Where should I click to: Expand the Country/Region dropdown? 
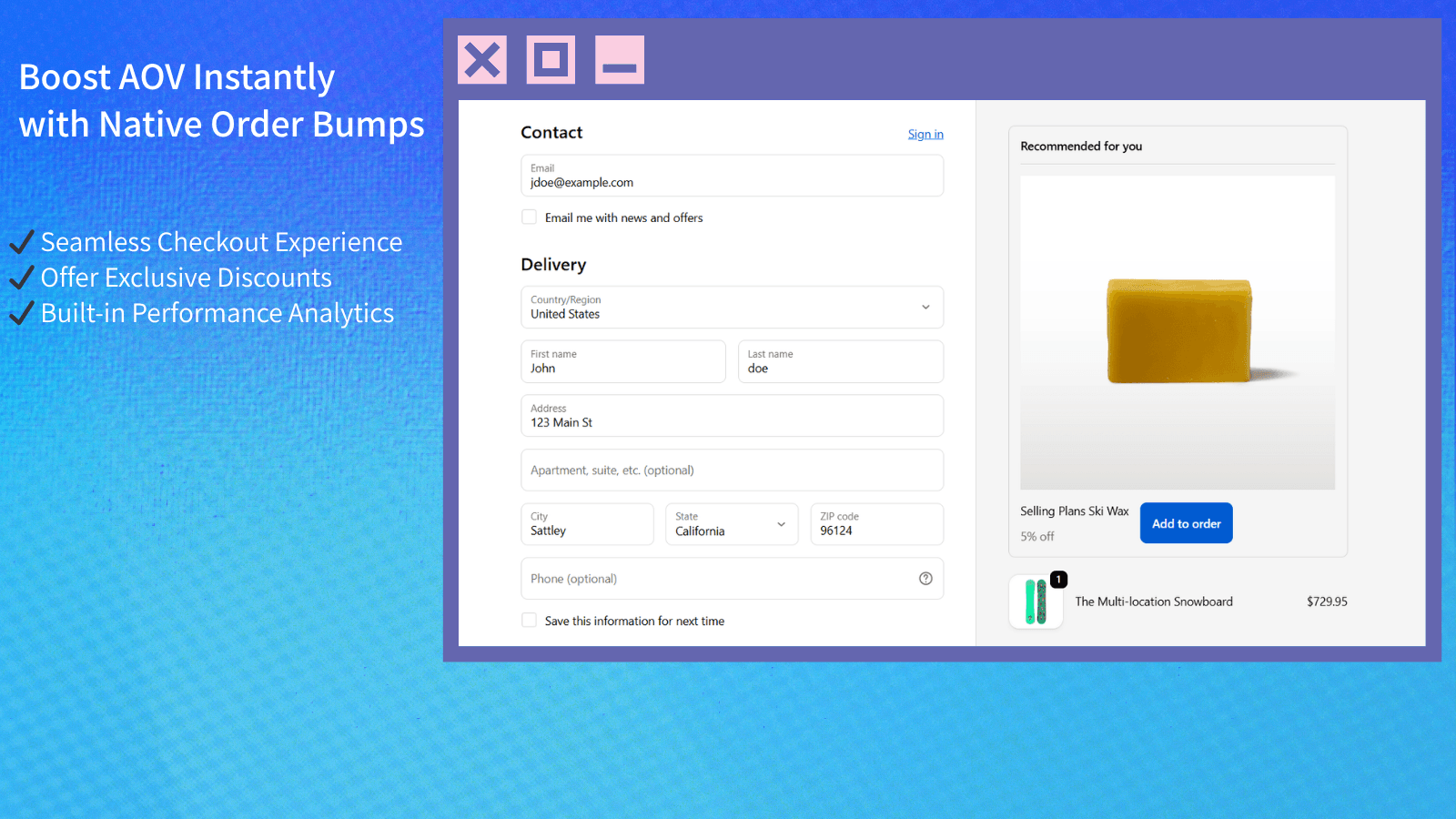[733, 308]
